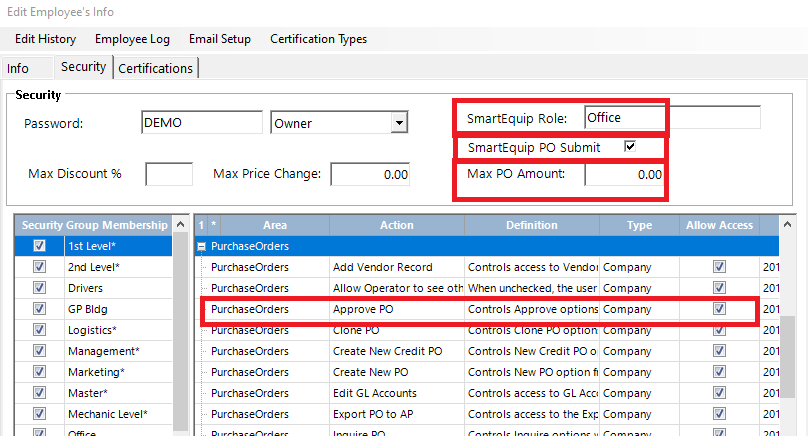Viewport: 808px width, 436px height.
Task: Sort grid by Definition column header
Action: coord(531,225)
